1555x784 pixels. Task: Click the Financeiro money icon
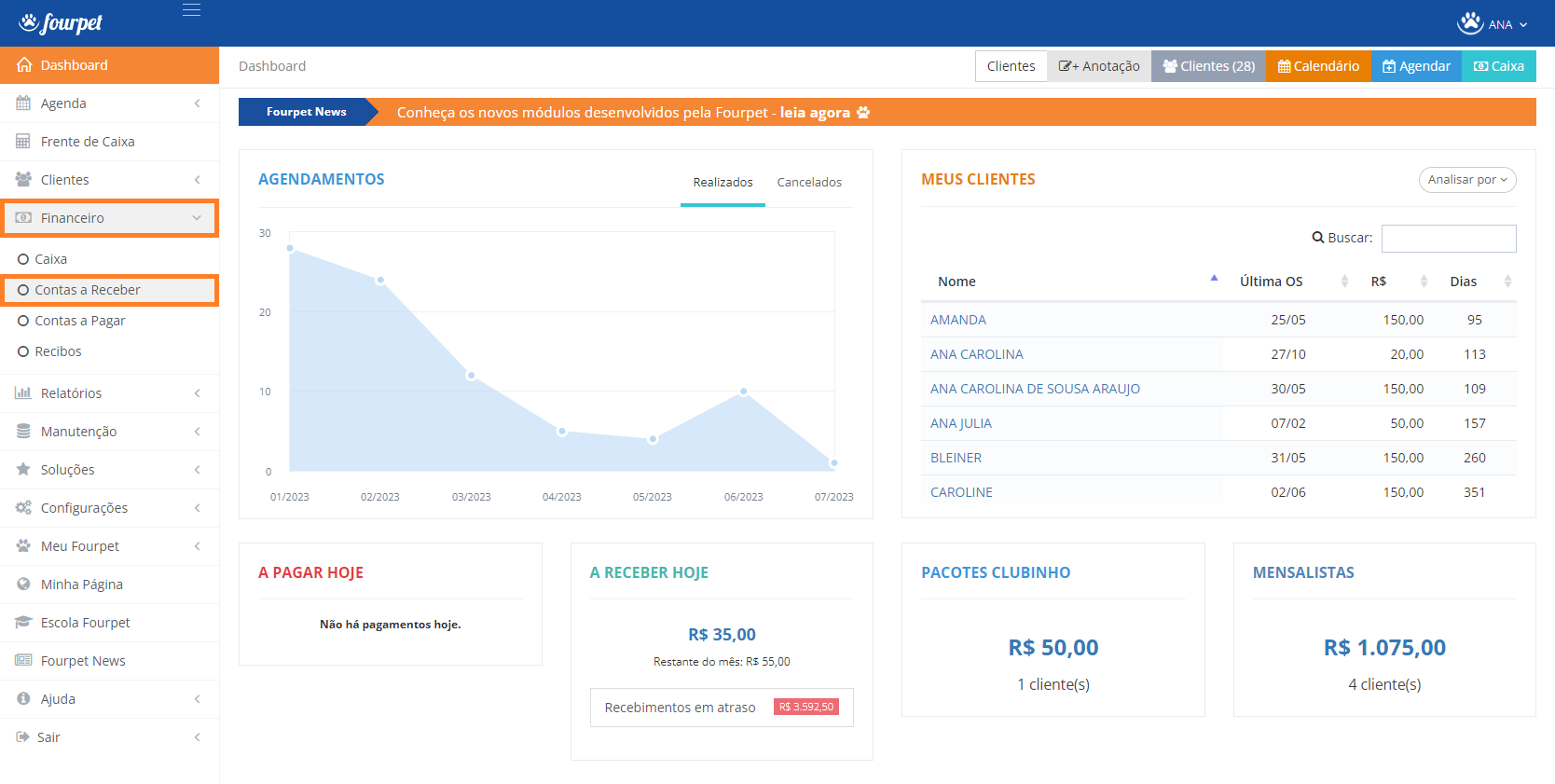point(23,218)
